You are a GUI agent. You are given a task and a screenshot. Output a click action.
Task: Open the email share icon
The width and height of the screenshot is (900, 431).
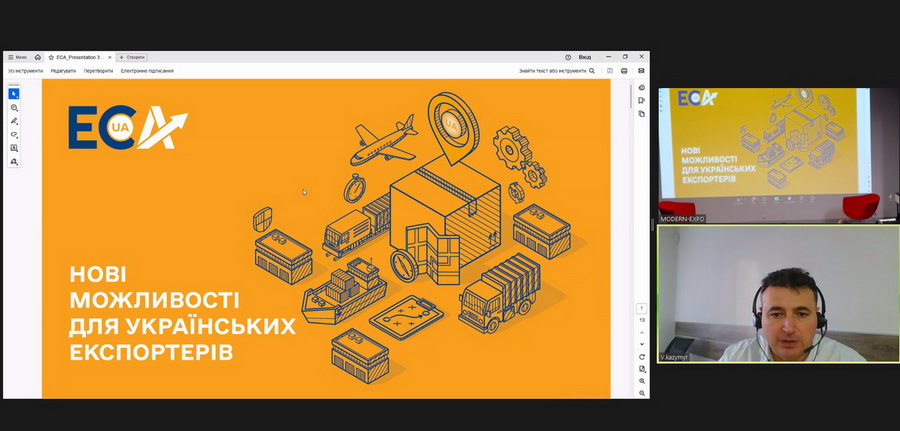point(641,71)
